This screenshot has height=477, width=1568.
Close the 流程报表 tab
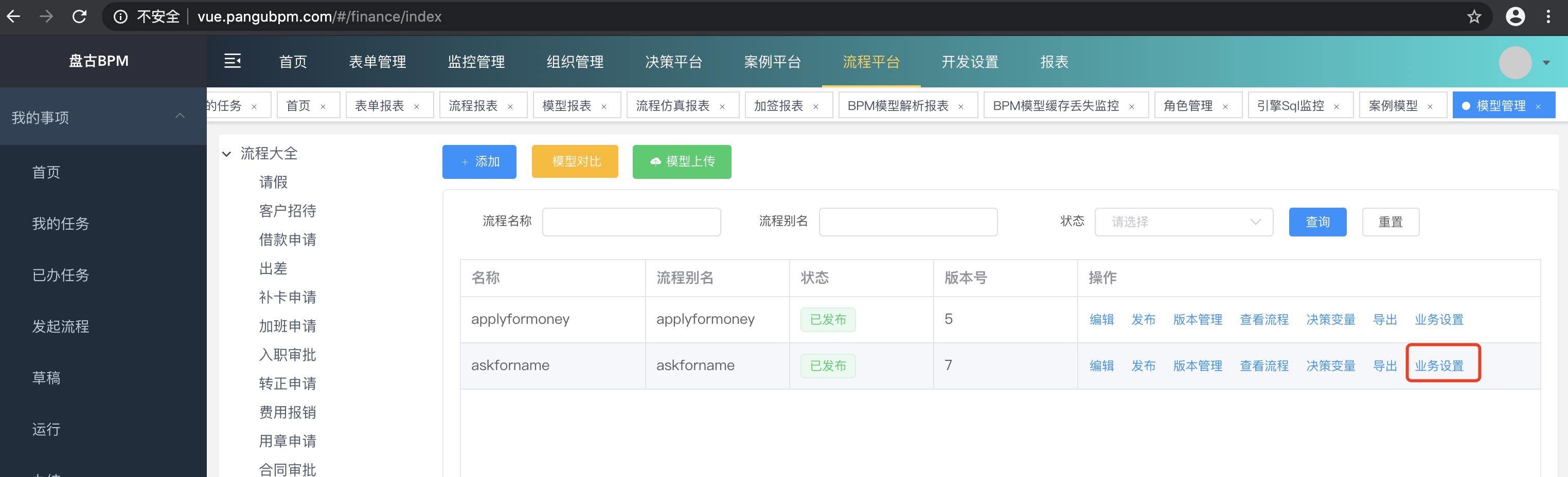[x=510, y=107]
